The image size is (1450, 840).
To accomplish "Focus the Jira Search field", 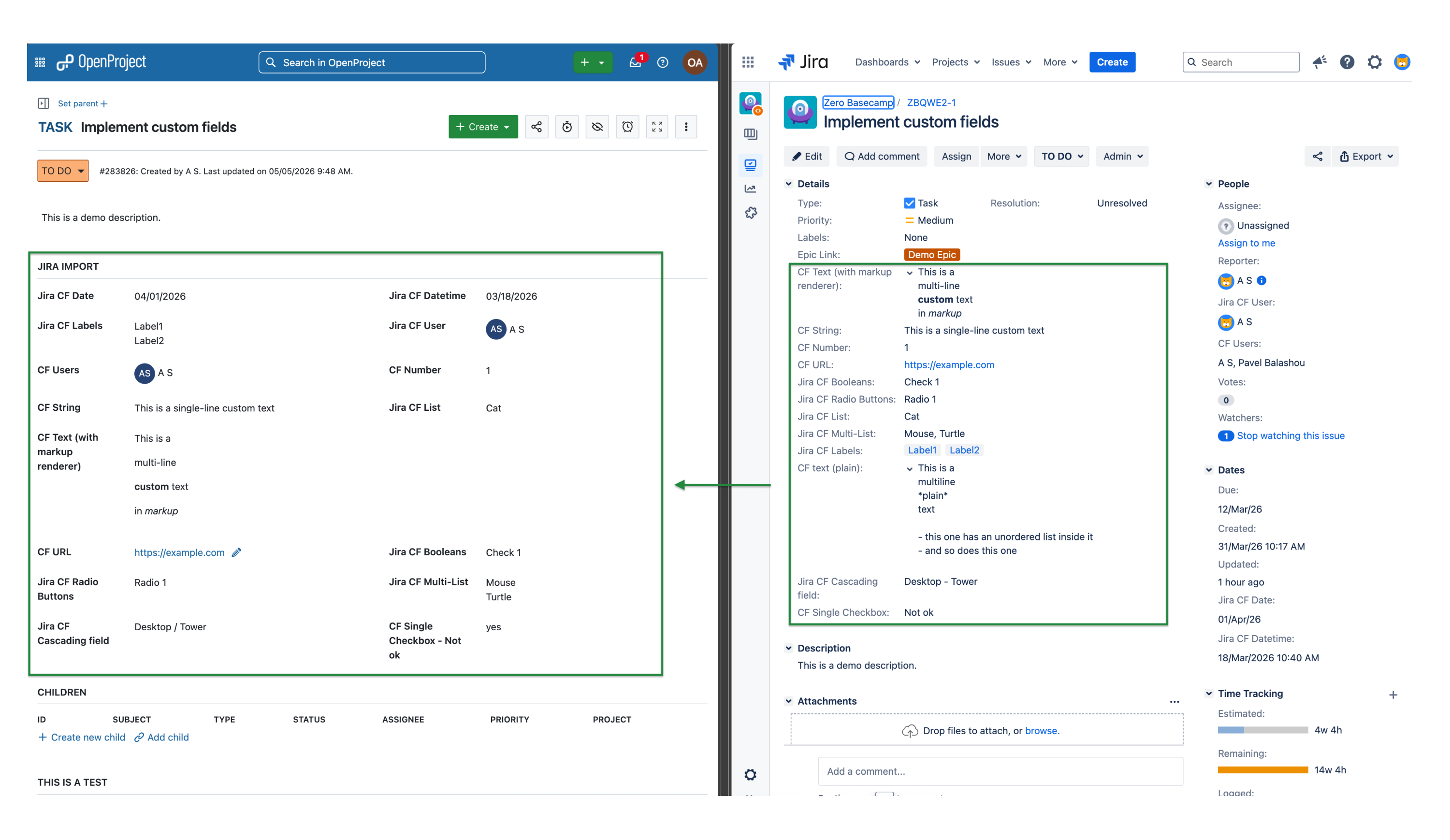I will tap(1241, 62).
